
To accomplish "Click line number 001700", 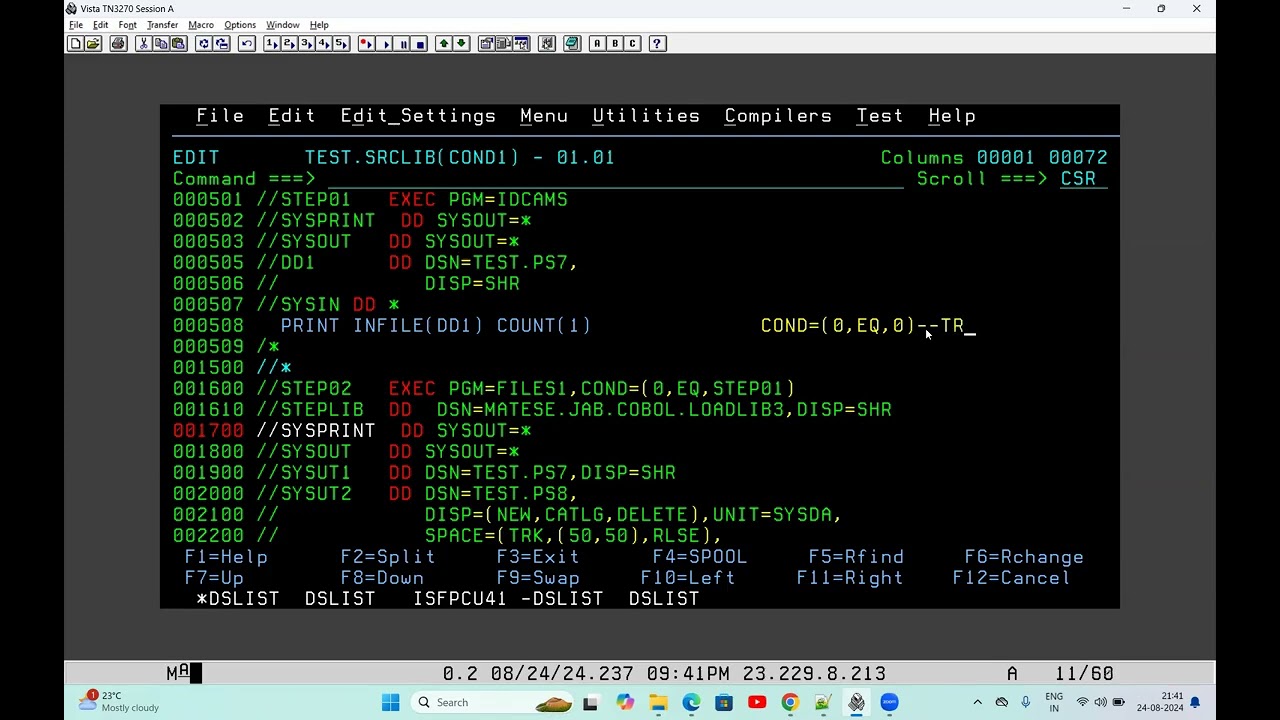I will [x=208, y=431].
